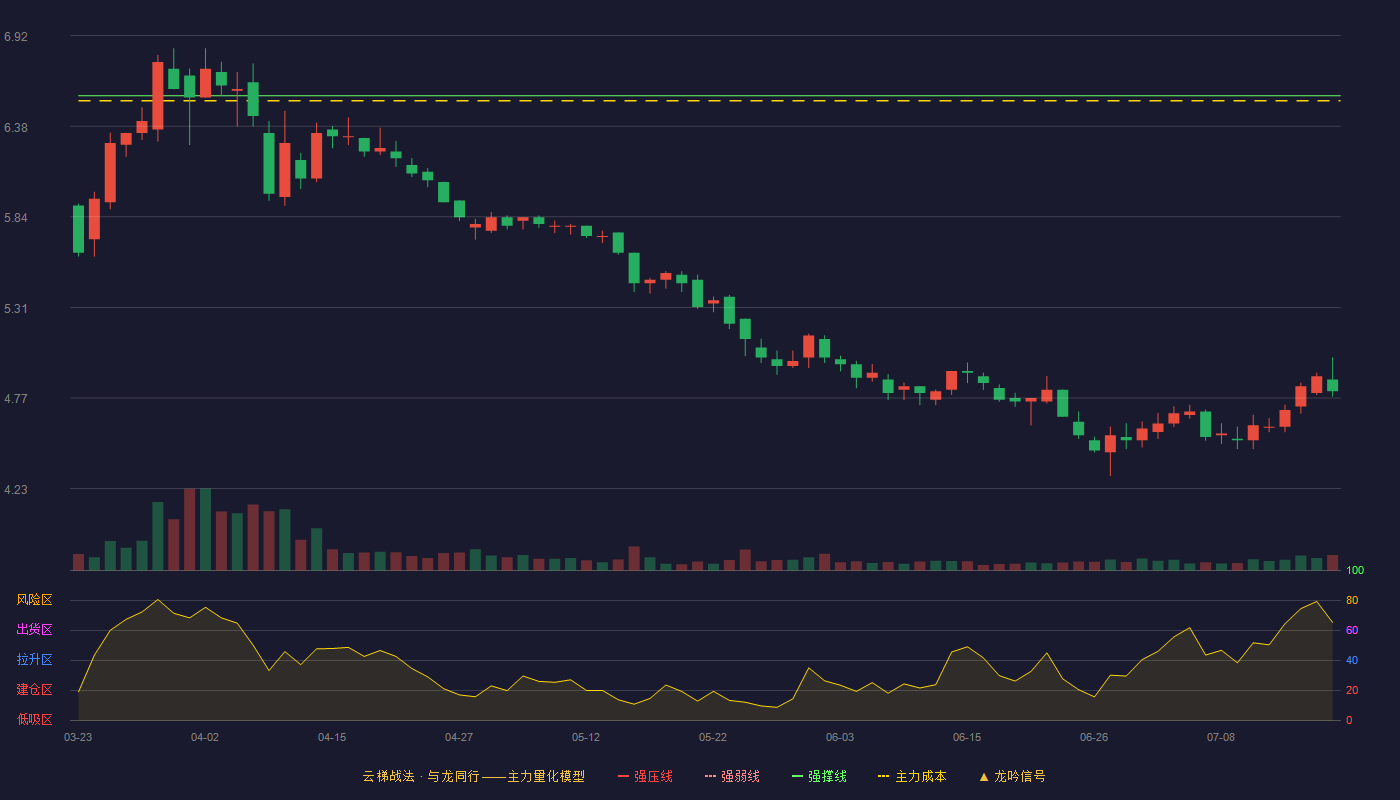Click the 04-27 date label
The height and width of the screenshot is (800, 1400).
click(459, 737)
